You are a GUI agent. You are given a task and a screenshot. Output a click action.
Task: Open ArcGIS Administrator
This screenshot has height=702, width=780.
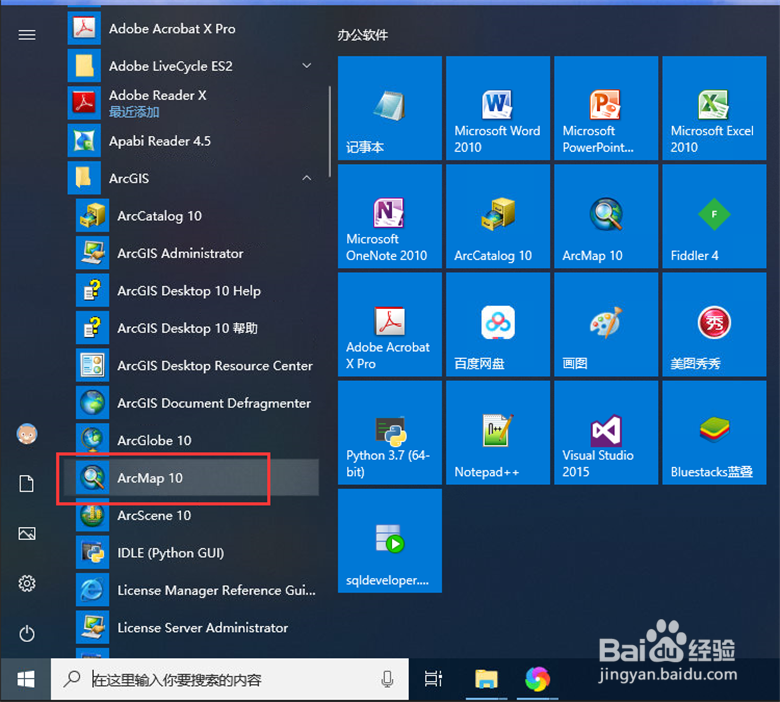coord(197,253)
